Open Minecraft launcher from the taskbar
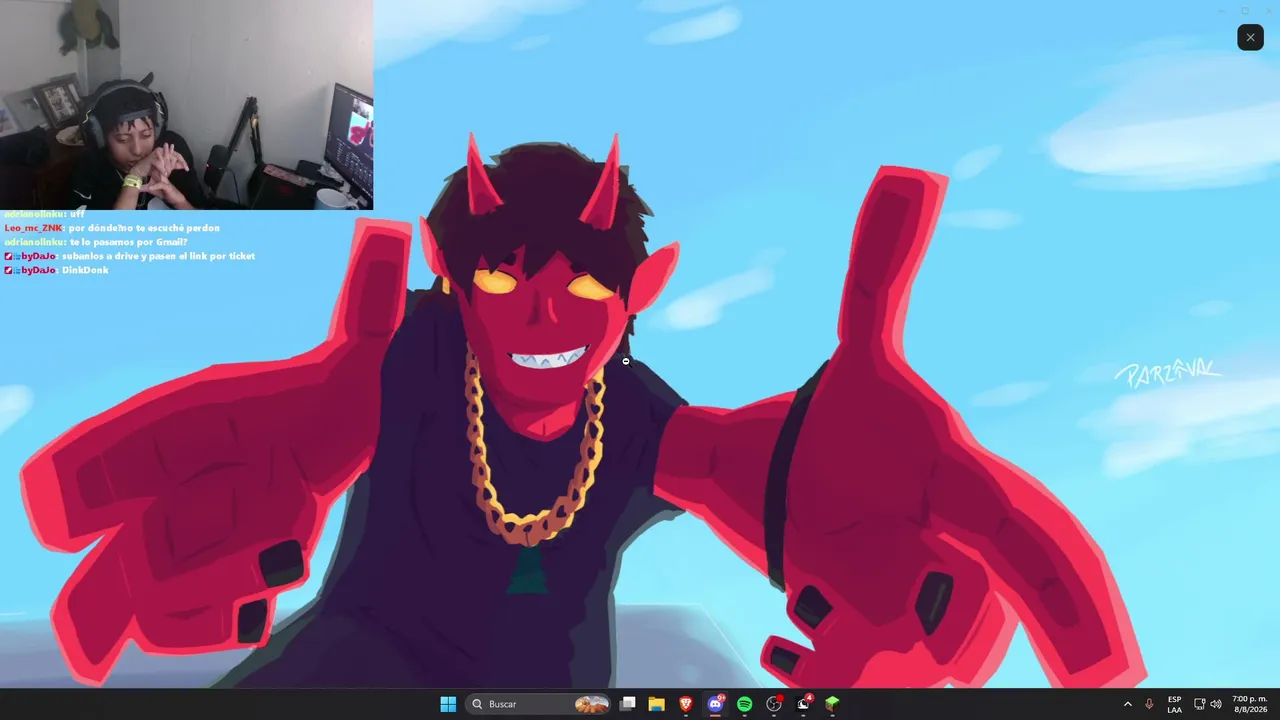The width and height of the screenshot is (1280, 720). [x=832, y=704]
